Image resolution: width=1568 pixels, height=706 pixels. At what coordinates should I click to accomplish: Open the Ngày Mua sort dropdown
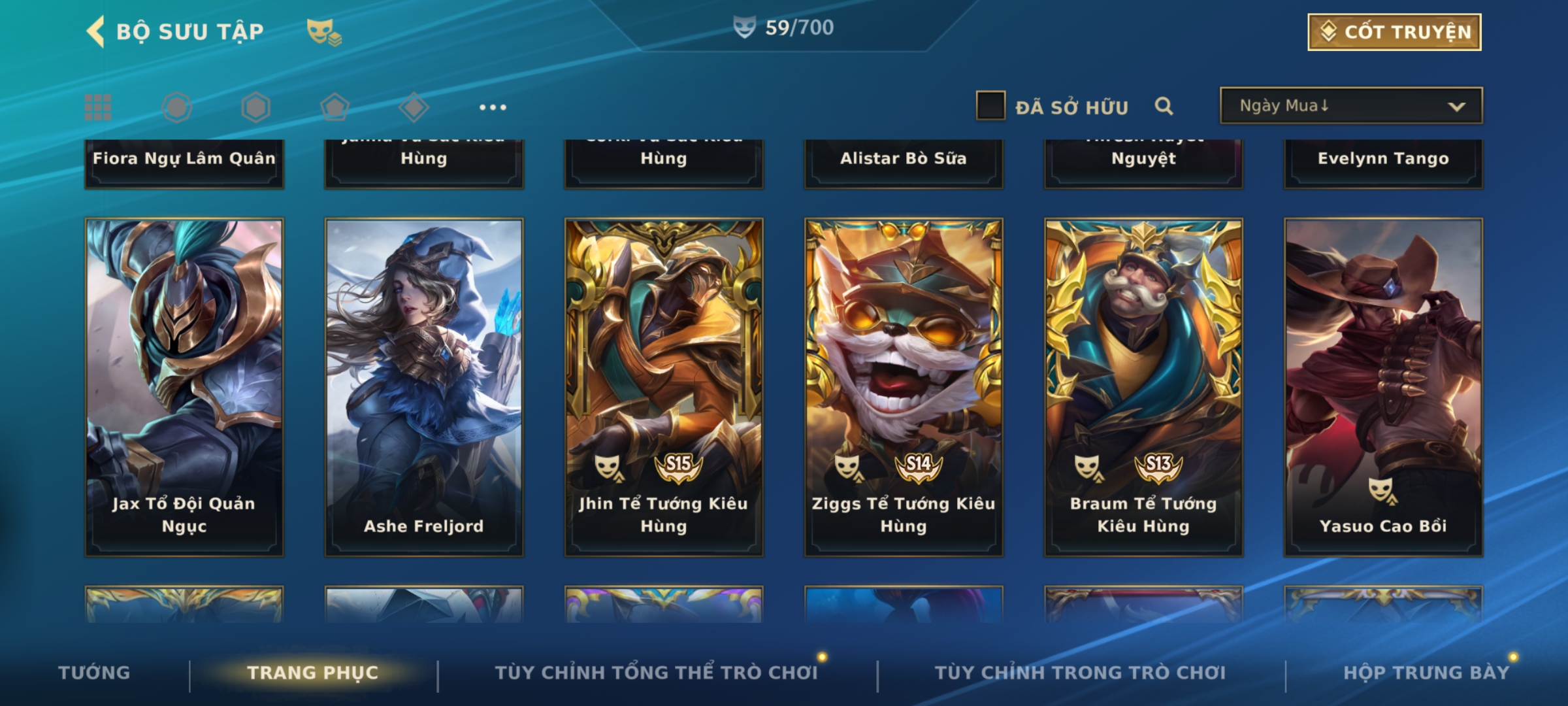pyautogui.click(x=1351, y=105)
